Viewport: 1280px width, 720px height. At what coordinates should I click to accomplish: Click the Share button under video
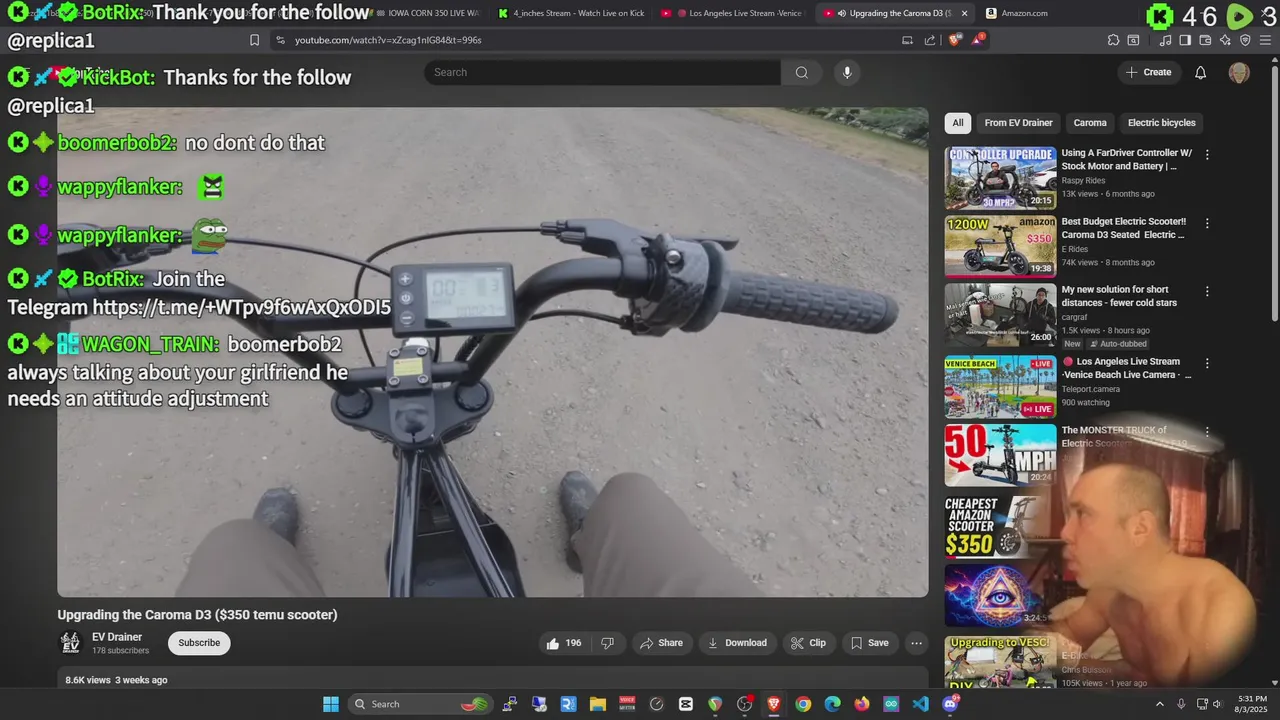click(661, 643)
